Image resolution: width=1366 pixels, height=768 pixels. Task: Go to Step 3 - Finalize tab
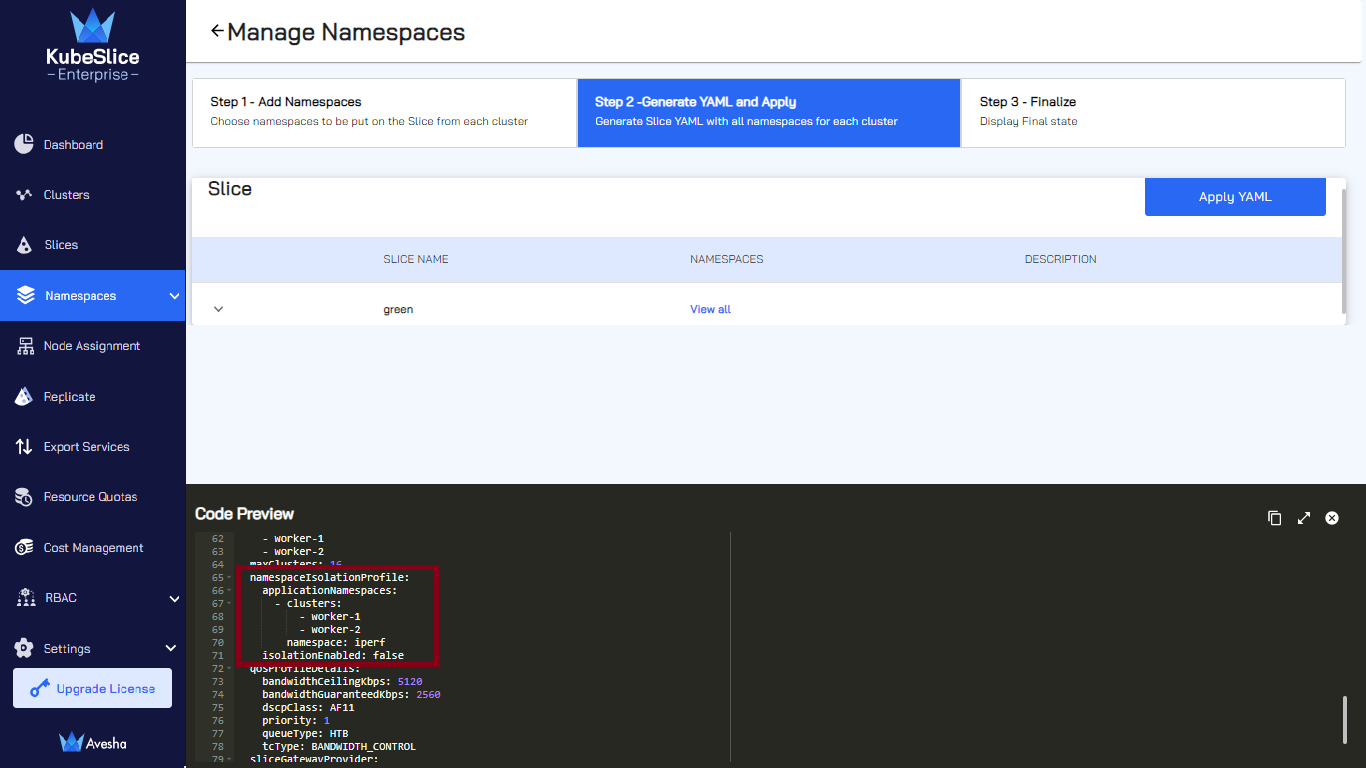click(1153, 113)
